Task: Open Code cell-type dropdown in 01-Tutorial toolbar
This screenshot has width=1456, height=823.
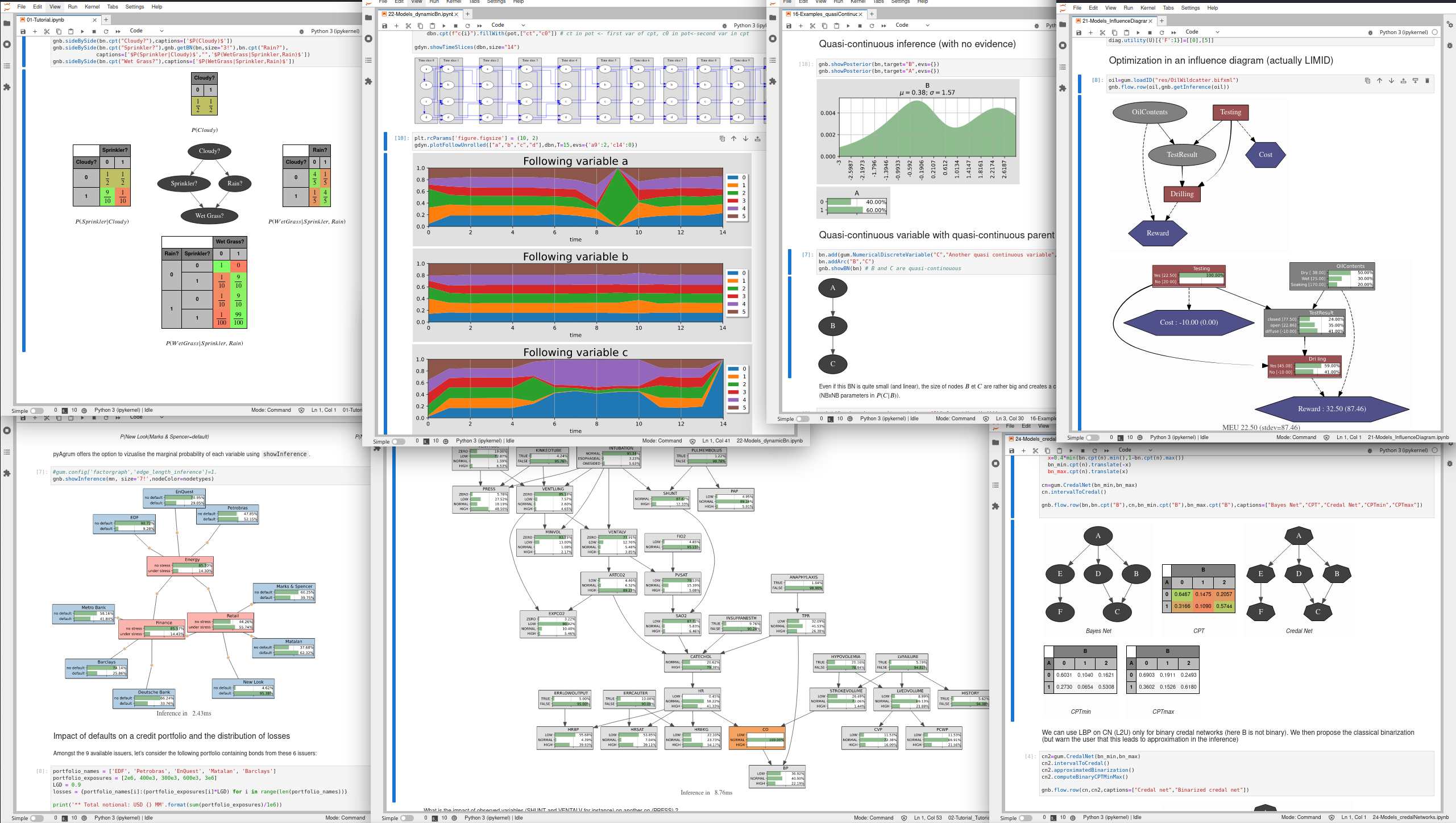Action: (x=146, y=31)
